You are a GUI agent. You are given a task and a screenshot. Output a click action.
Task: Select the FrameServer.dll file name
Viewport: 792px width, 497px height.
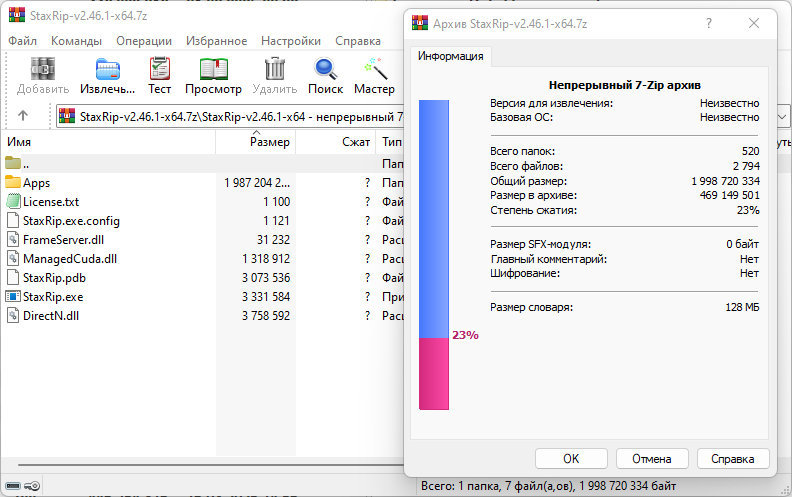[63, 240]
